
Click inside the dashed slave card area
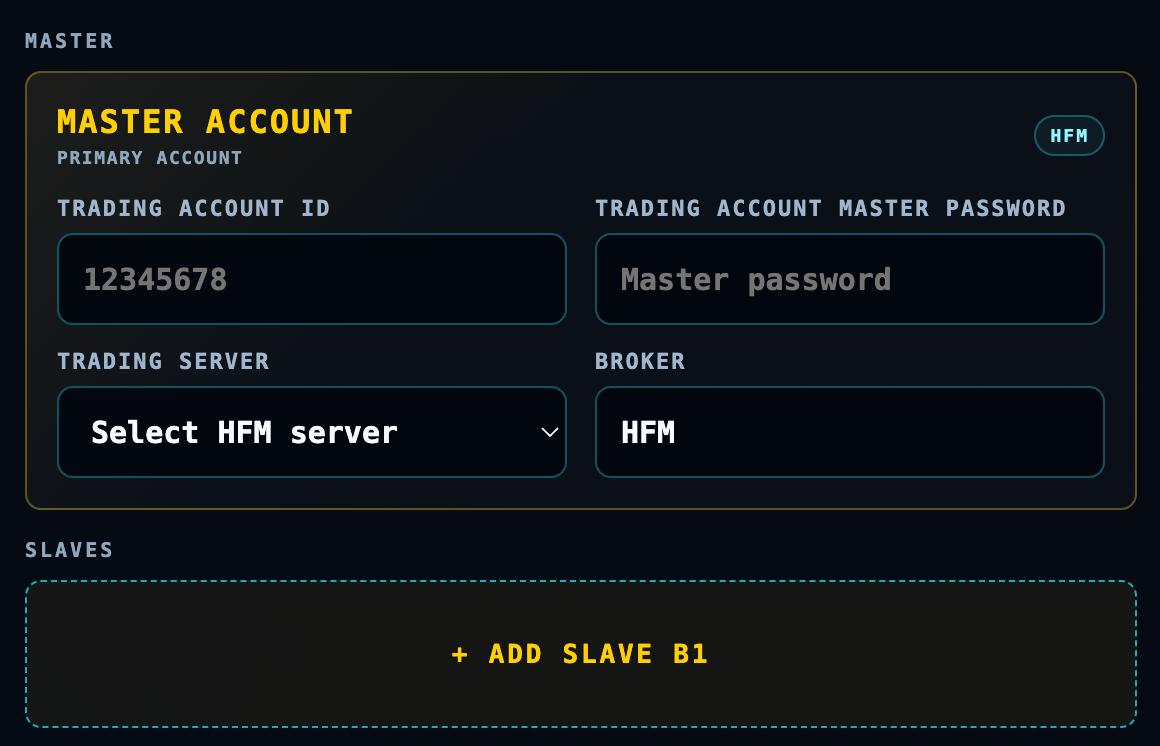pyautogui.click(x=581, y=654)
